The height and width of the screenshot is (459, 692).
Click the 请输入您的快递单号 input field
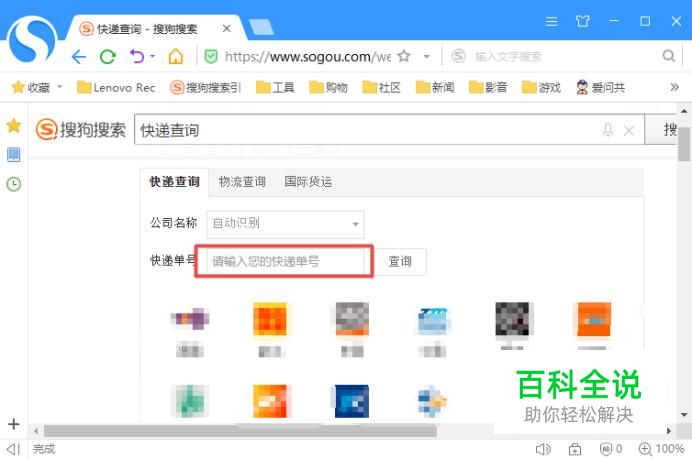coord(284,261)
